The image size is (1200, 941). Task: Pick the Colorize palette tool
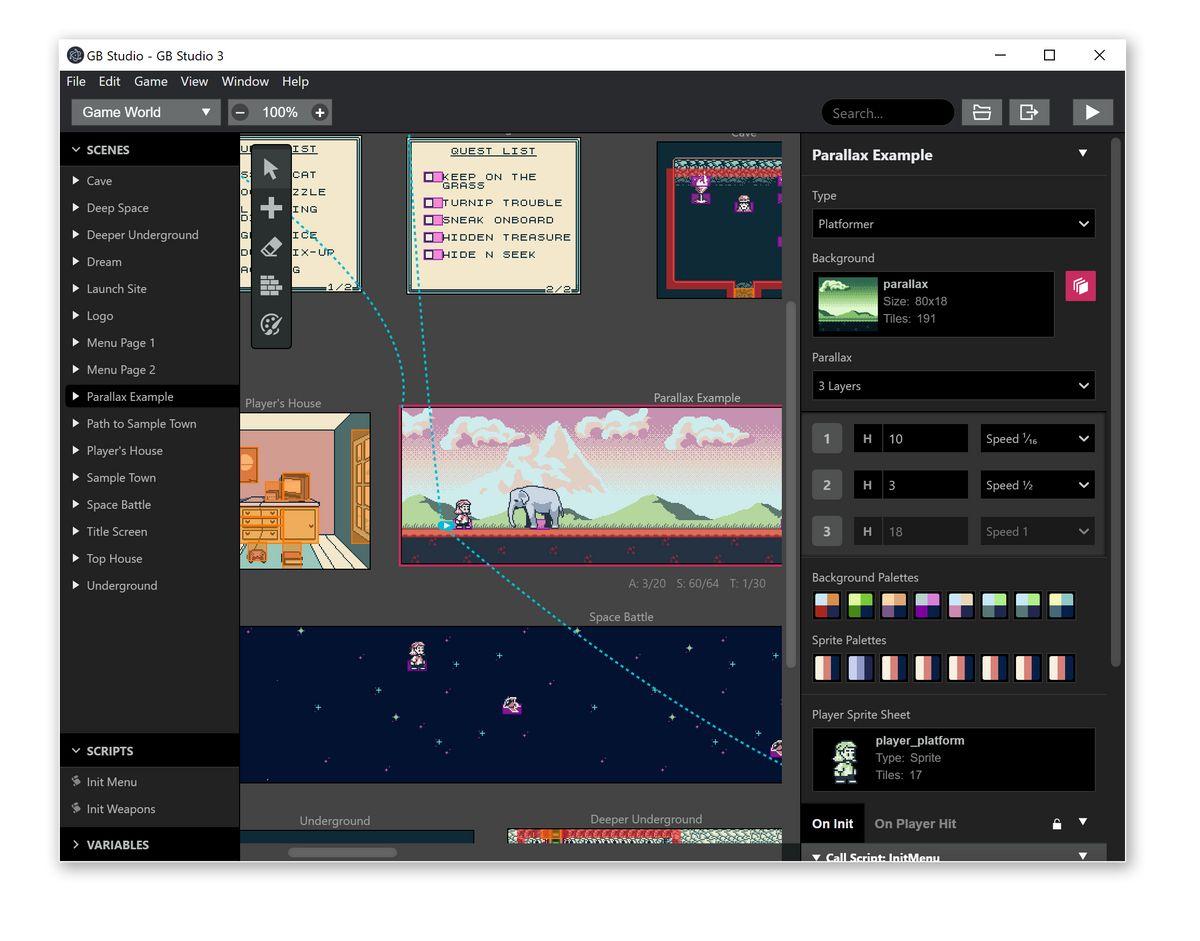click(271, 325)
